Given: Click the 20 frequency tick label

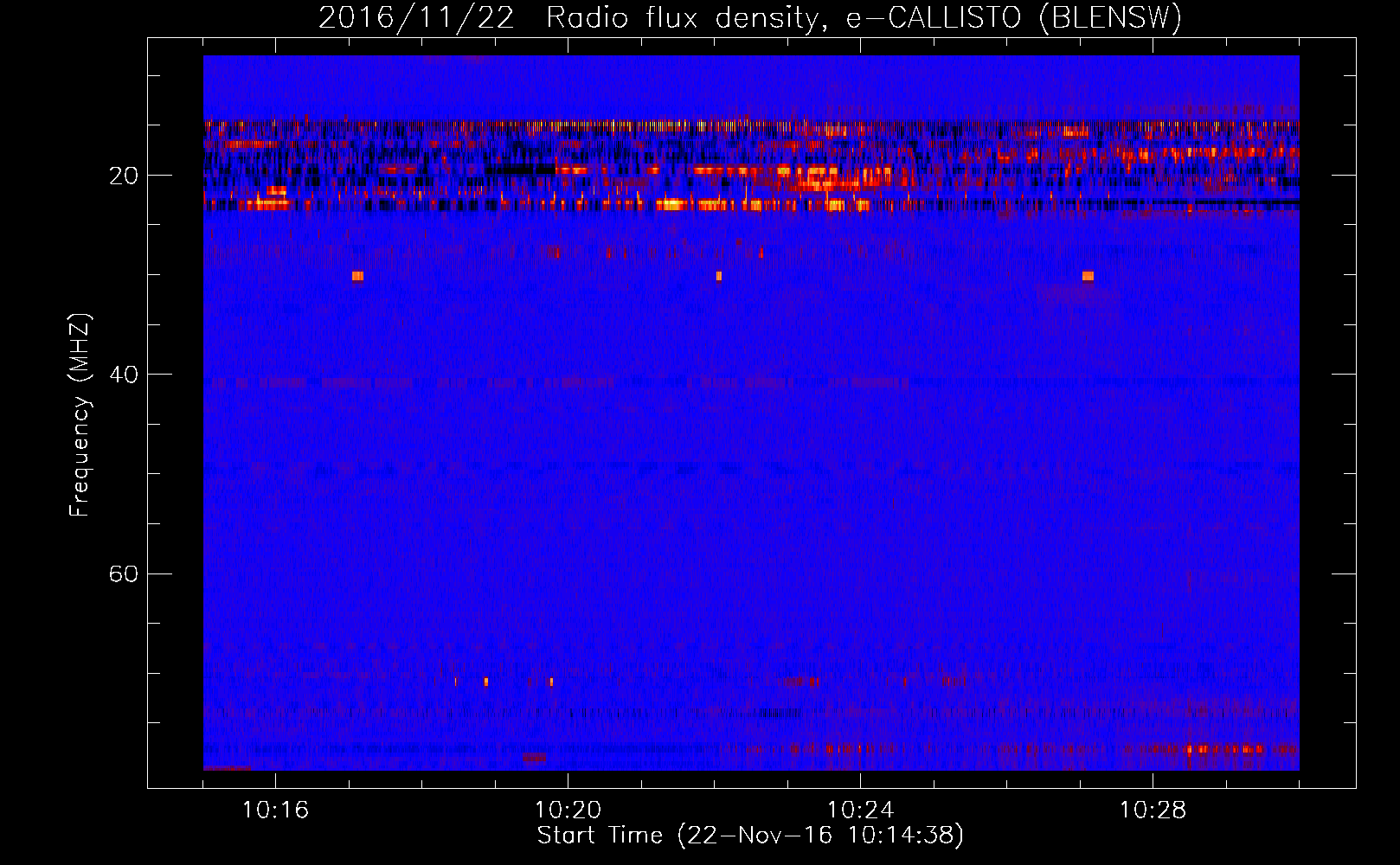Looking at the screenshot, I should tap(123, 176).
